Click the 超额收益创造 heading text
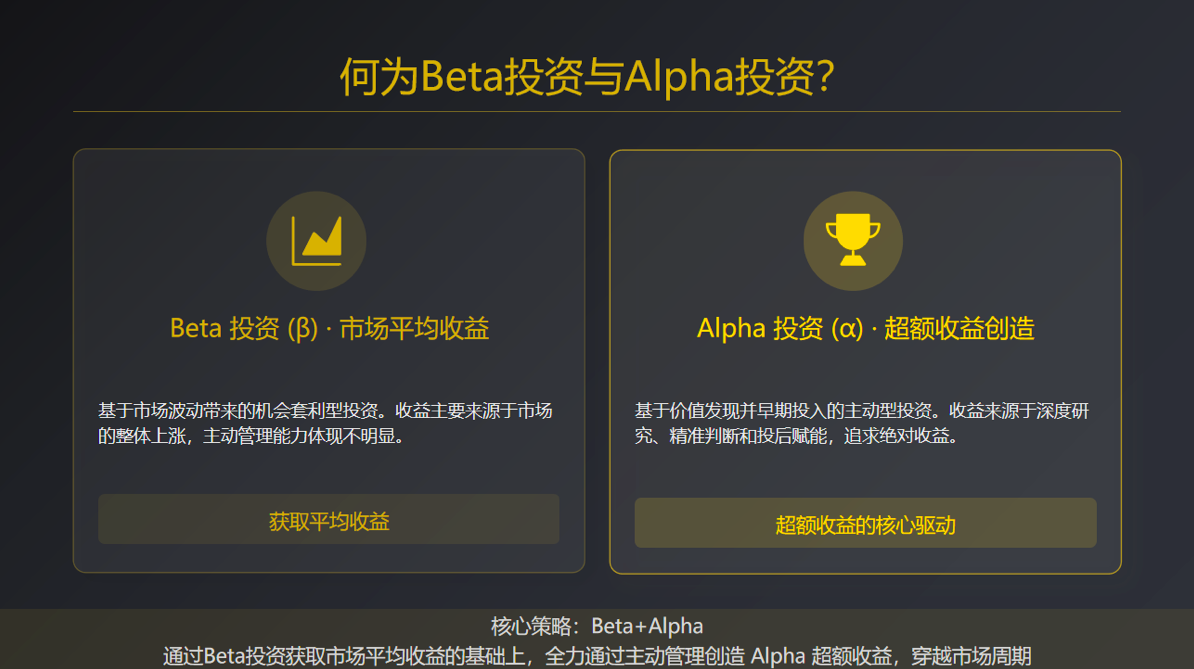 click(x=959, y=329)
